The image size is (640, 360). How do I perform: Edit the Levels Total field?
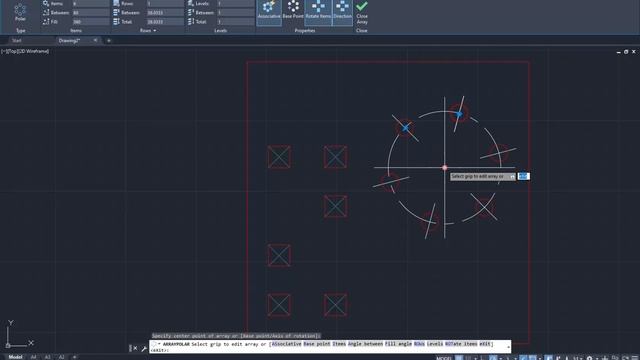pyautogui.click(x=236, y=22)
